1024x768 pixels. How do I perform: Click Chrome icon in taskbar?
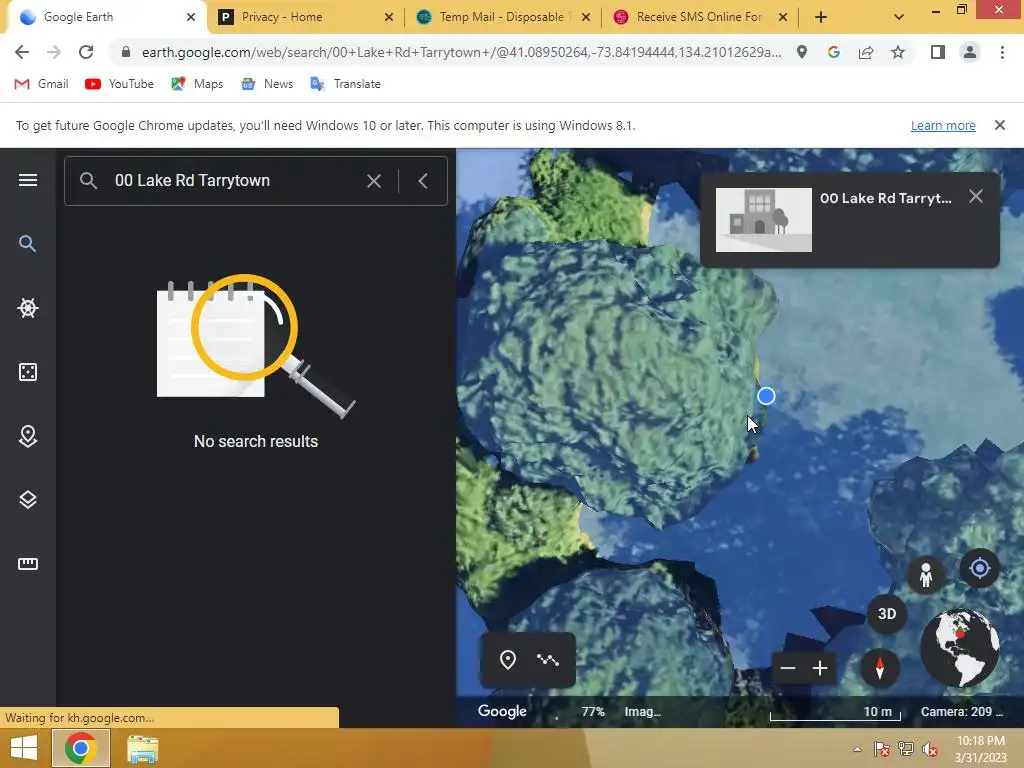coord(80,748)
